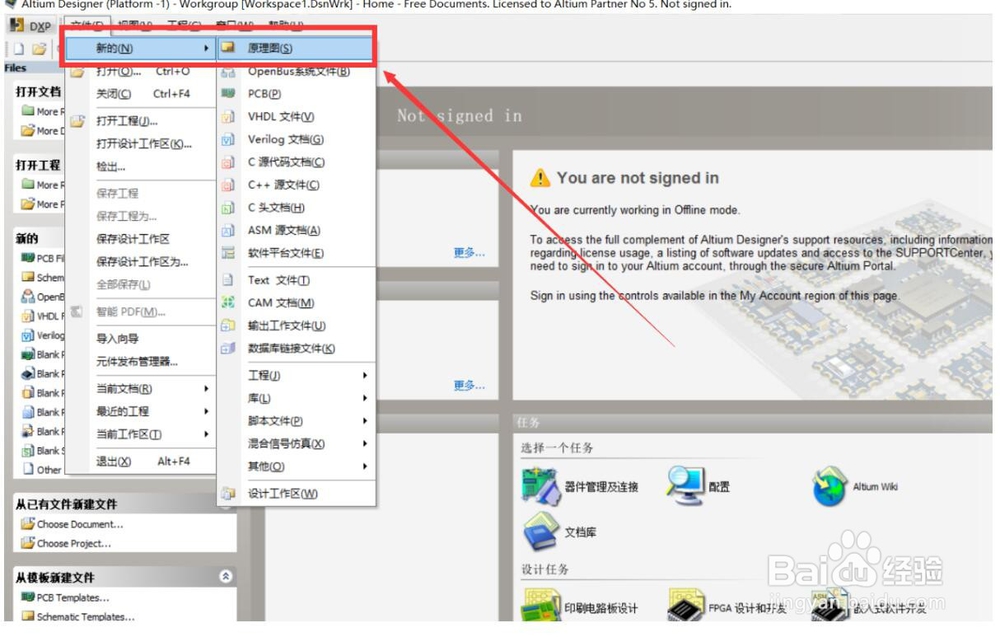The image size is (1000, 637).
Task: Click the Verilog document icon in submenu
Action: pos(228,139)
